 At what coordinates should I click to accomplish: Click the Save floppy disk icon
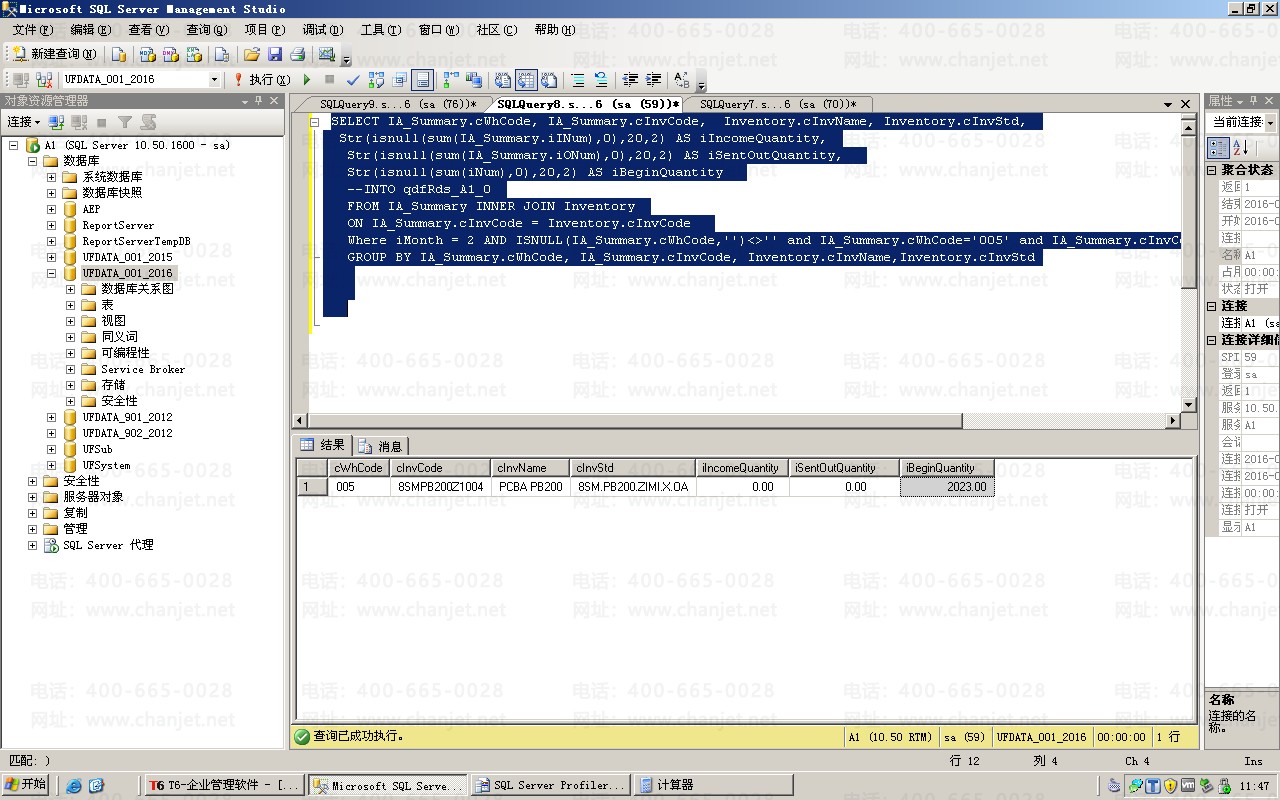[x=275, y=54]
